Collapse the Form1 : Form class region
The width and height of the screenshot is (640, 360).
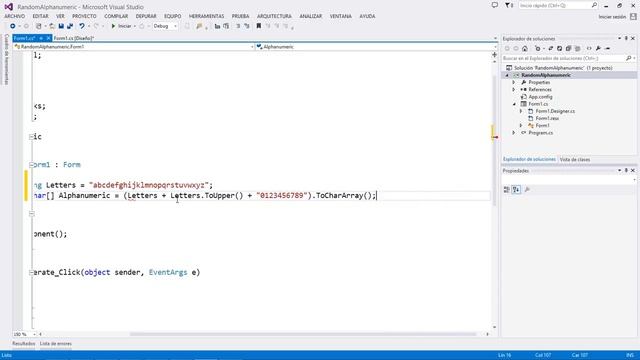click(x=31, y=165)
